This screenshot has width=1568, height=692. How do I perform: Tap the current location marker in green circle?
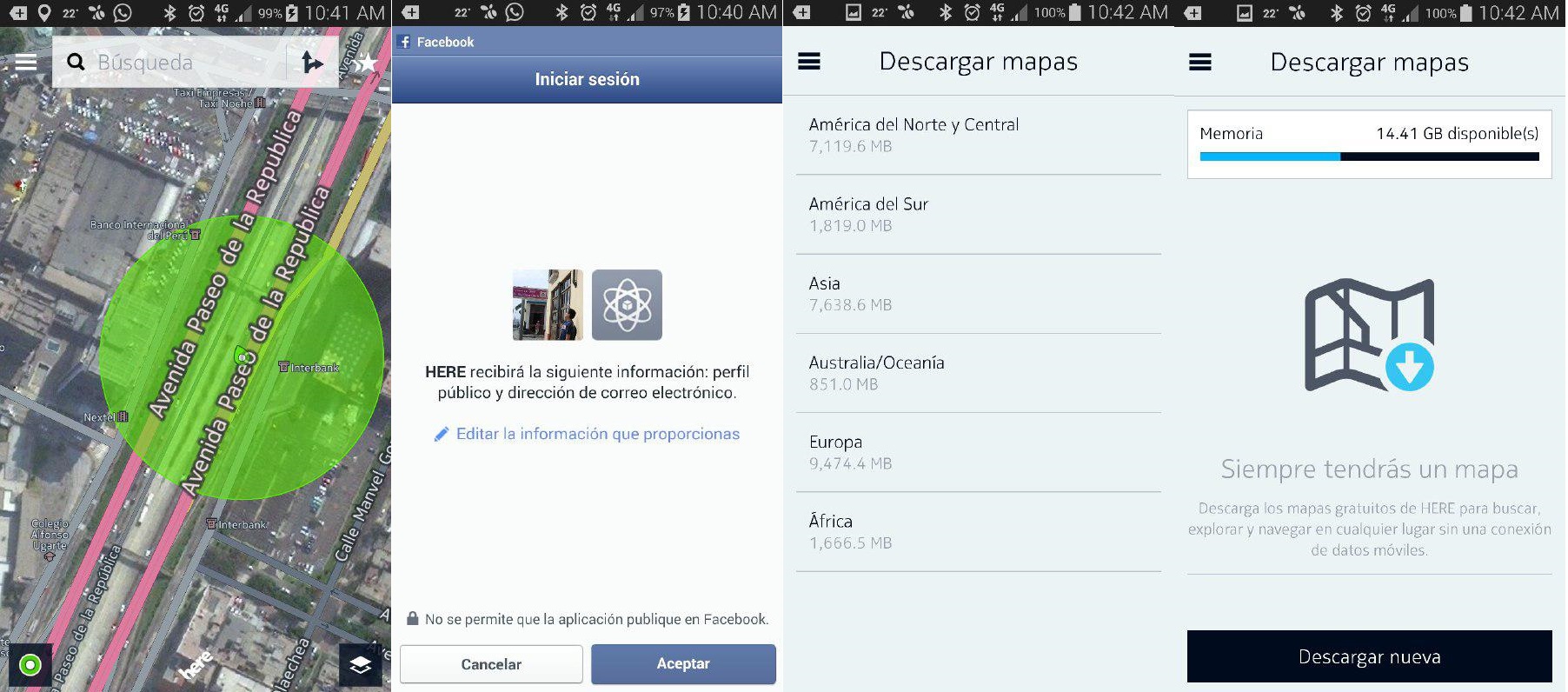(x=241, y=356)
